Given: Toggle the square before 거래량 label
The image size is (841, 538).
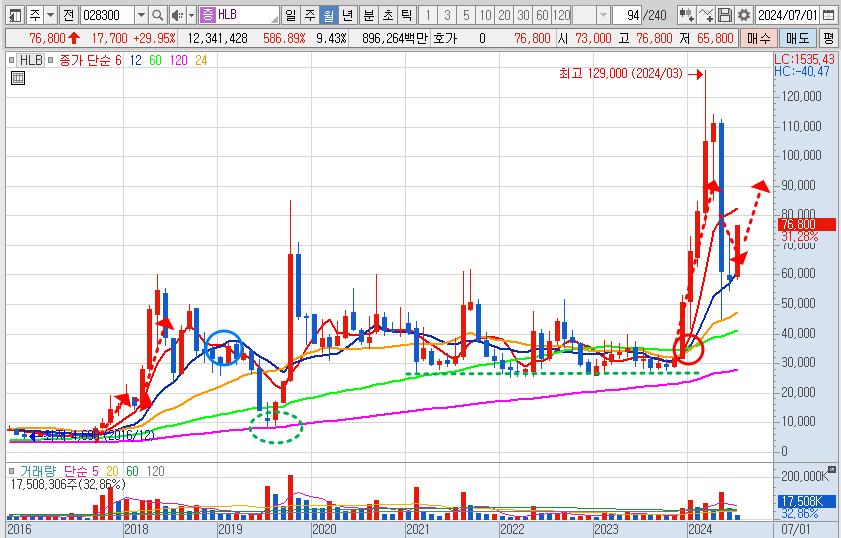Looking at the screenshot, I should 12,471.
